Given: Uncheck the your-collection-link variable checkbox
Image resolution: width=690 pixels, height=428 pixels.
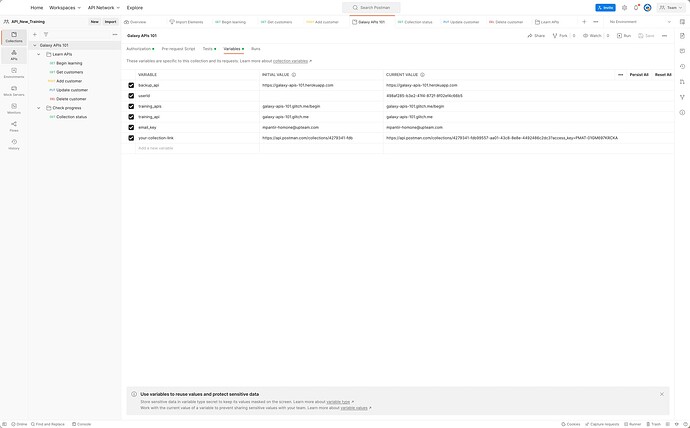Looking at the screenshot, I should (131, 138).
